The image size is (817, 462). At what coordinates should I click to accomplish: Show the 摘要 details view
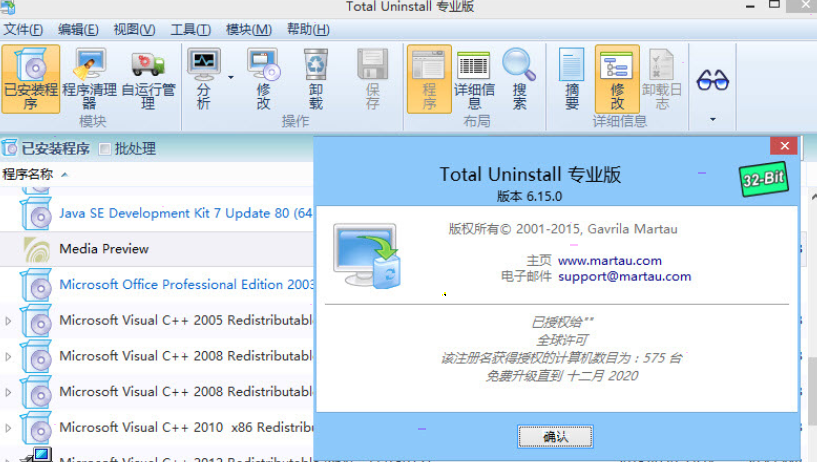(x=572, y=79)
